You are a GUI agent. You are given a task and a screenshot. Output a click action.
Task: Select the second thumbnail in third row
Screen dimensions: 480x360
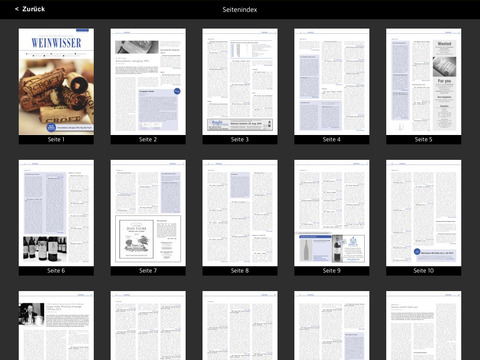tap(148, 325)
